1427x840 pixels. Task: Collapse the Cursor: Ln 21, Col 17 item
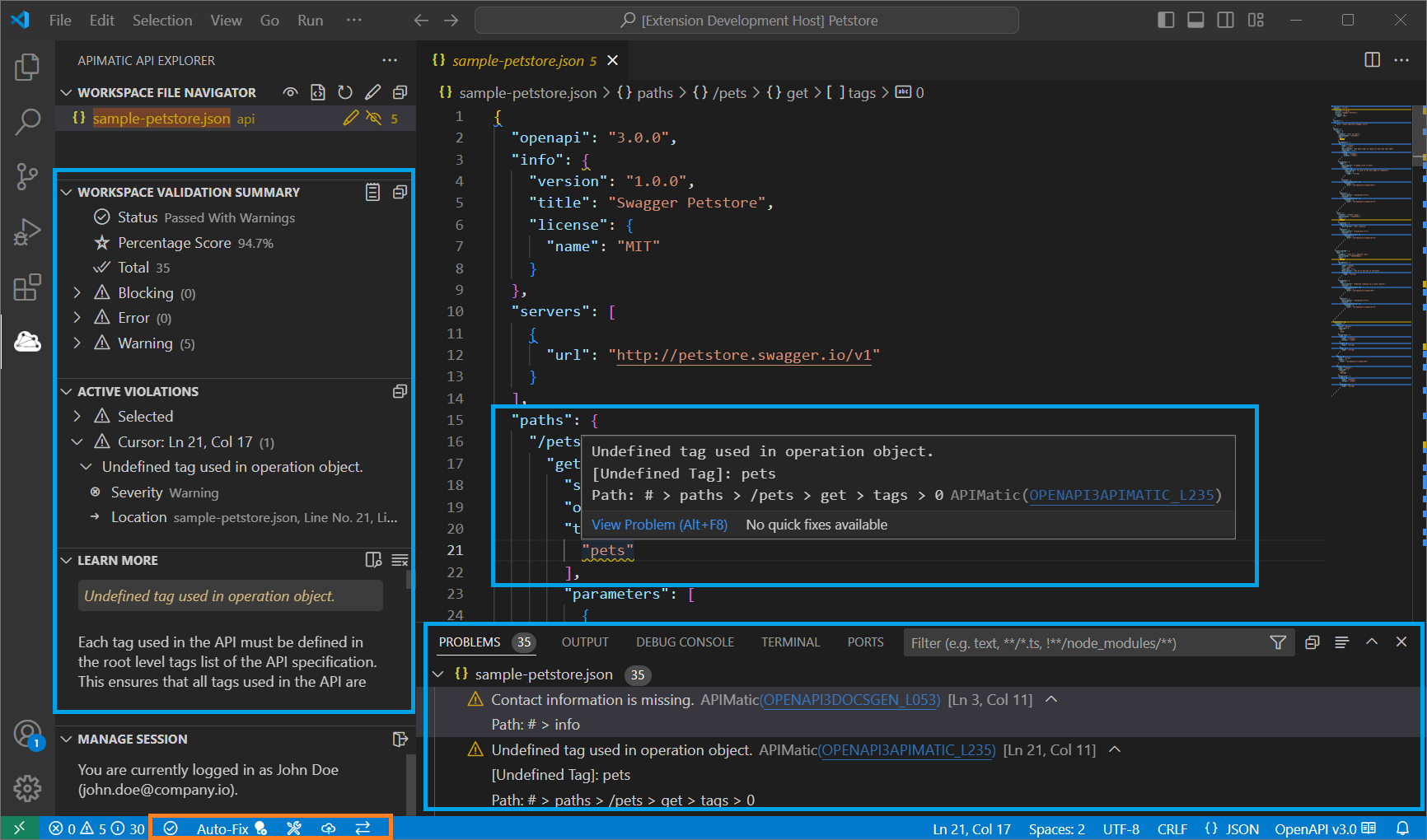point(77,441)
